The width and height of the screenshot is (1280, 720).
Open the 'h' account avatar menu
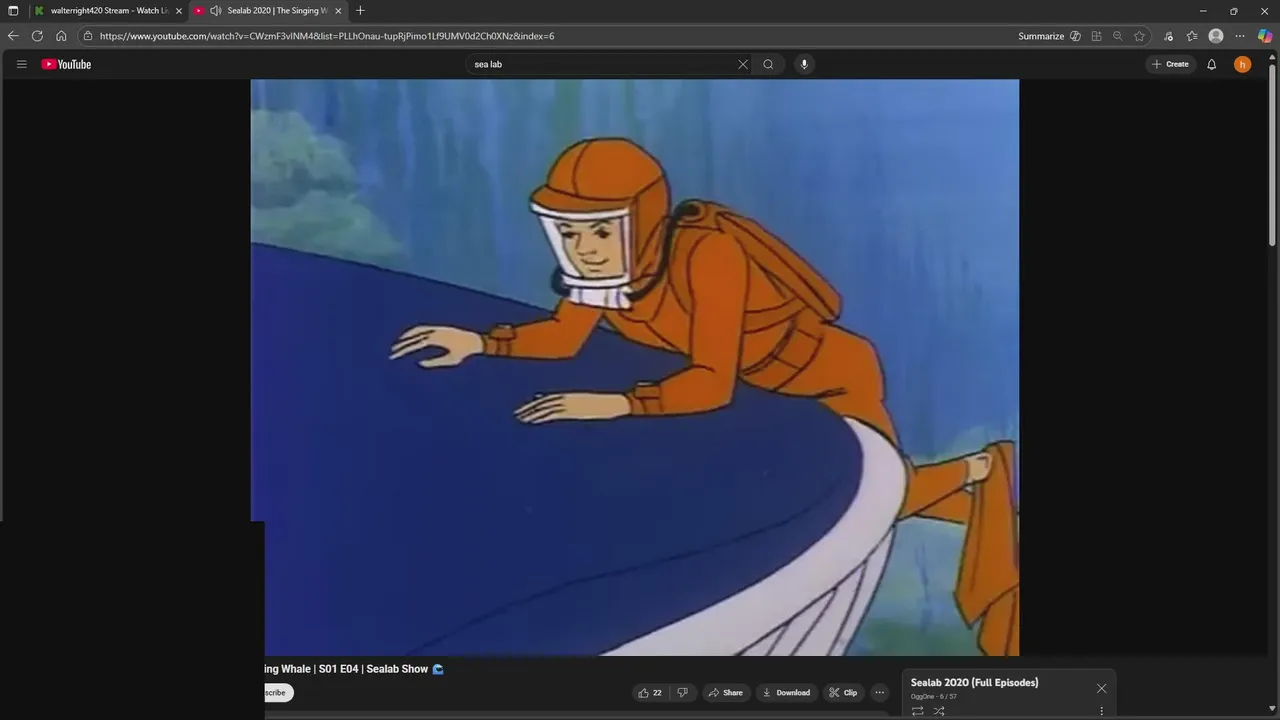(x=1242, y=64)
